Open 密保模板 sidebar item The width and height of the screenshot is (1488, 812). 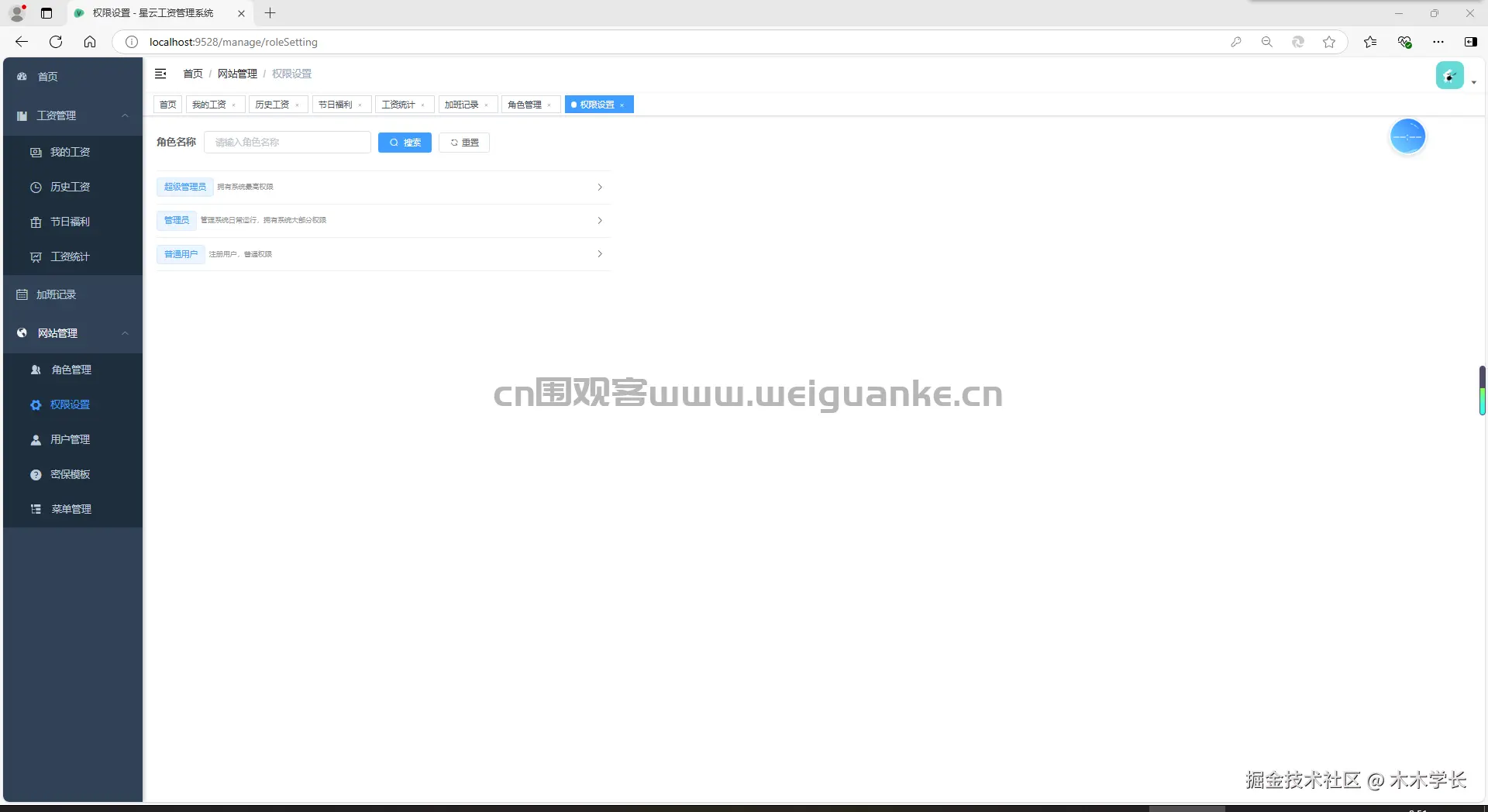pyautogui.click(x=73, y=474)
